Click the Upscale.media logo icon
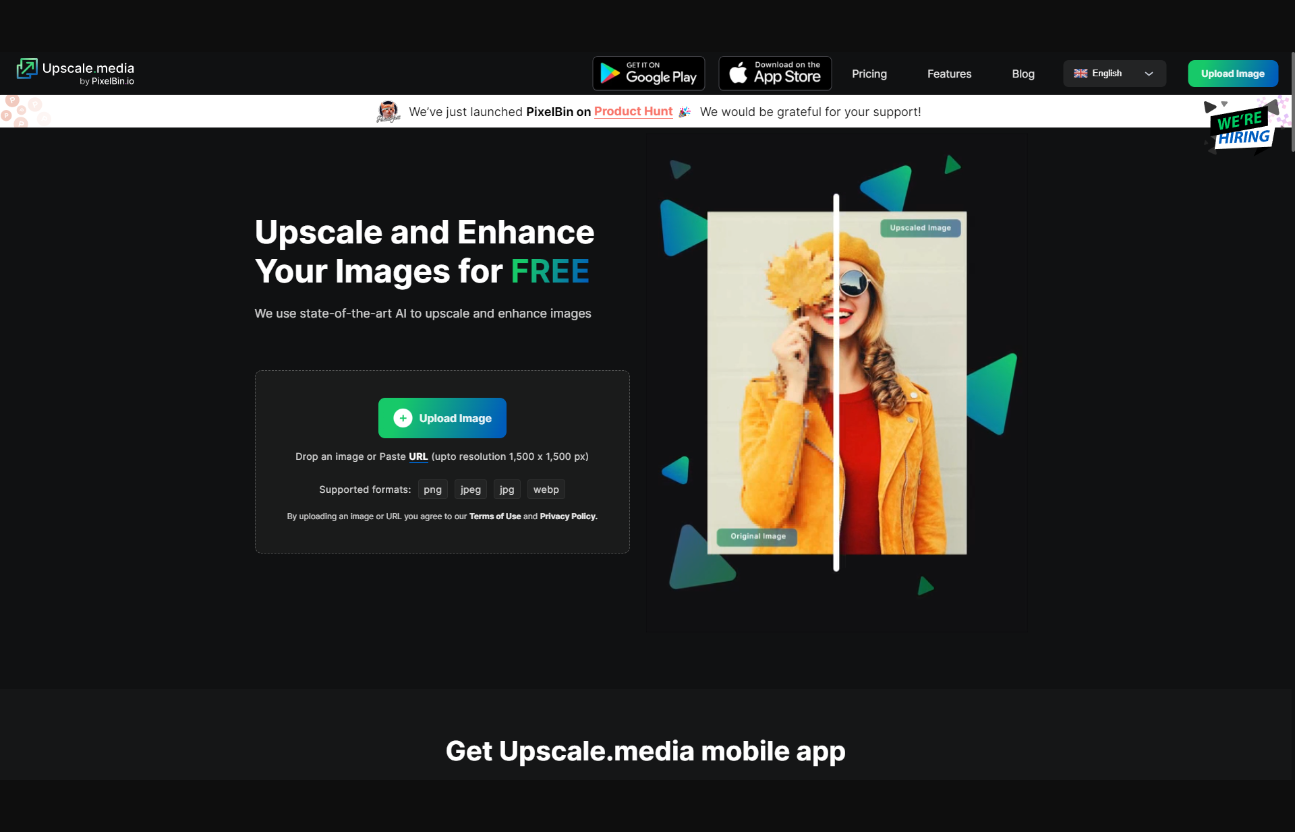 click(x=27, y=69)
